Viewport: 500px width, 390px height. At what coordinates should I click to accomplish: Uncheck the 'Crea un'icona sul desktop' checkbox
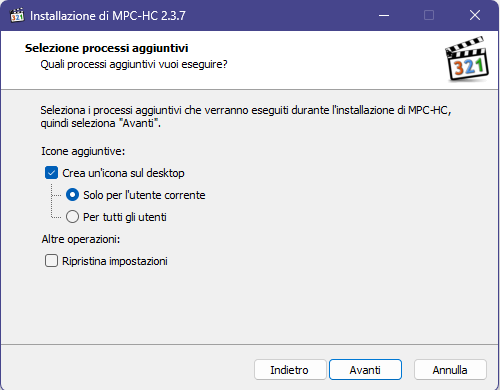point(51,173)
